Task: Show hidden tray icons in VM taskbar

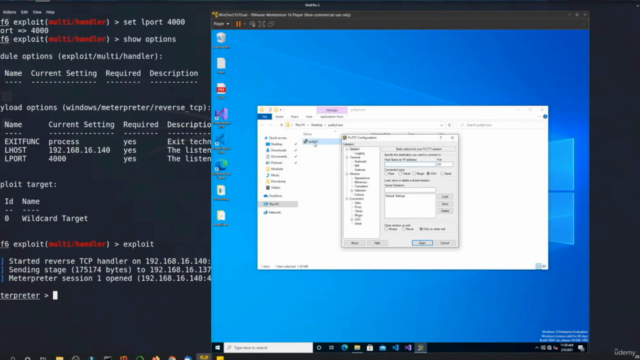Action: [537, 348]
